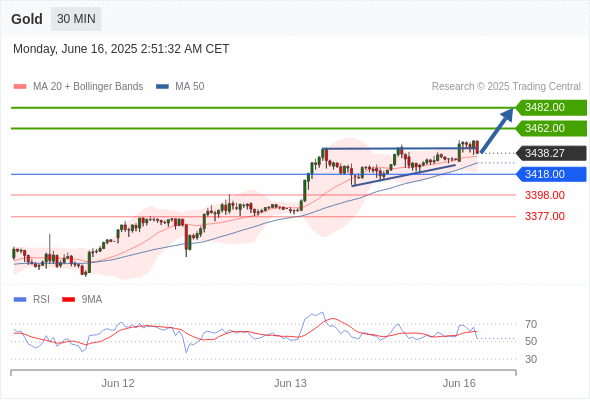This screenshot has width=590, height=400.
Task: Select the Gold chart title
Action: [x=27, y=19]
